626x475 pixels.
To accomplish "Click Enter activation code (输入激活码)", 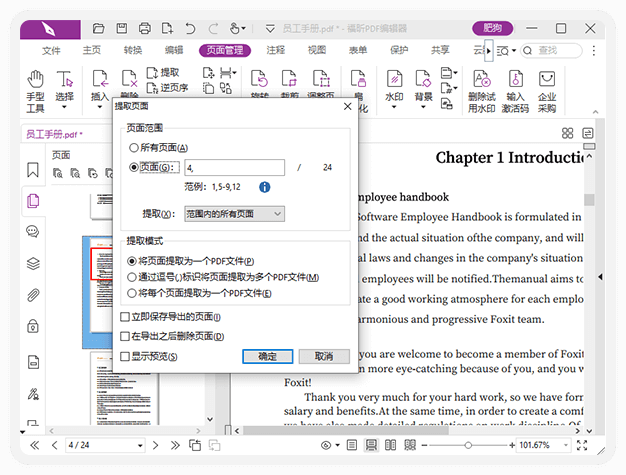I will [515, 91].
